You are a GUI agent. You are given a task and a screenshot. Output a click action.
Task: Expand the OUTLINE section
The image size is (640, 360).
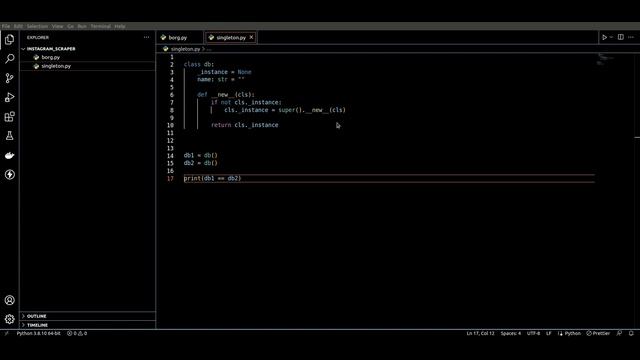[88, 316]
